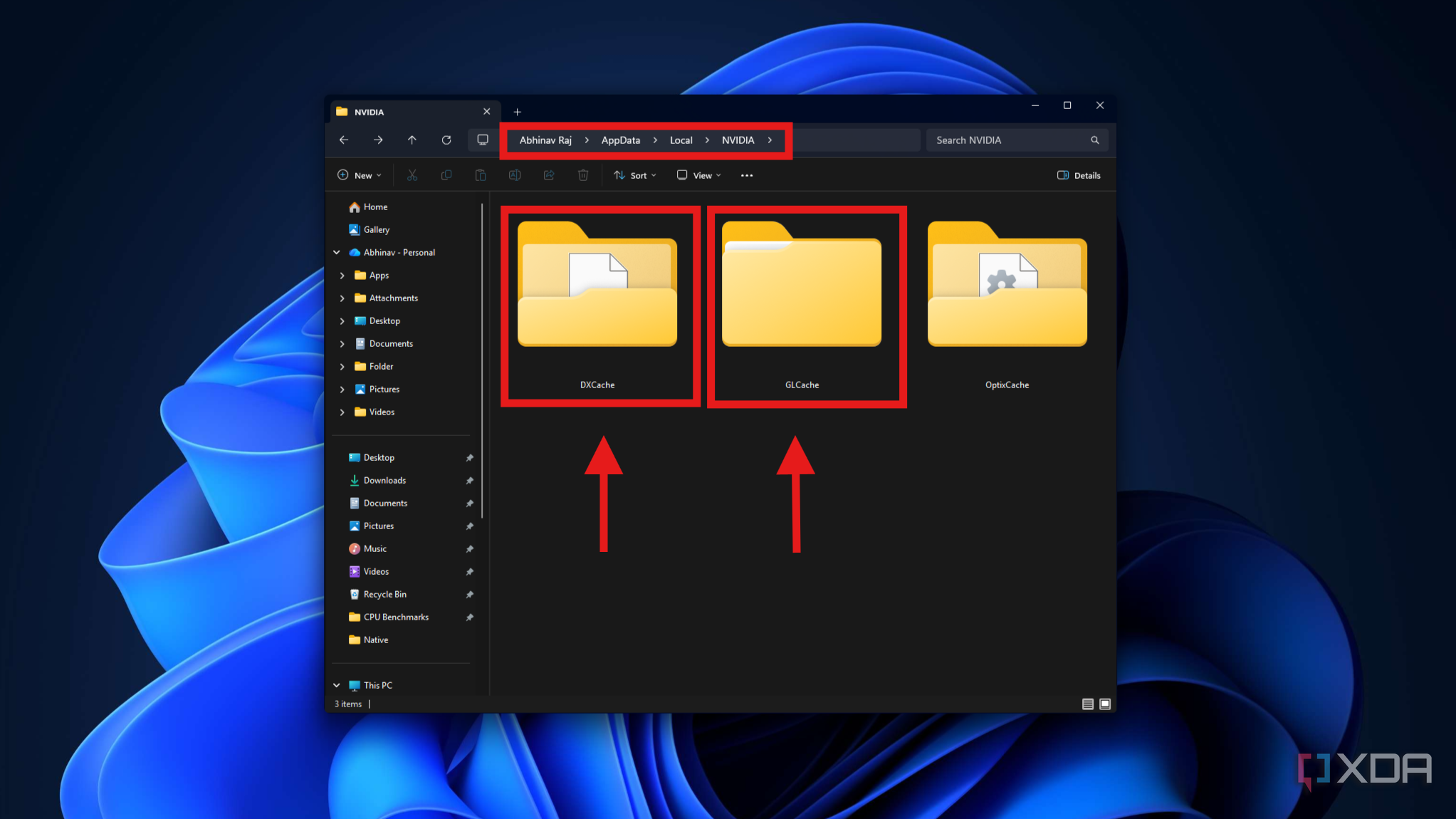Refresh the NVIDIA folder view

[x=446, y=140]
